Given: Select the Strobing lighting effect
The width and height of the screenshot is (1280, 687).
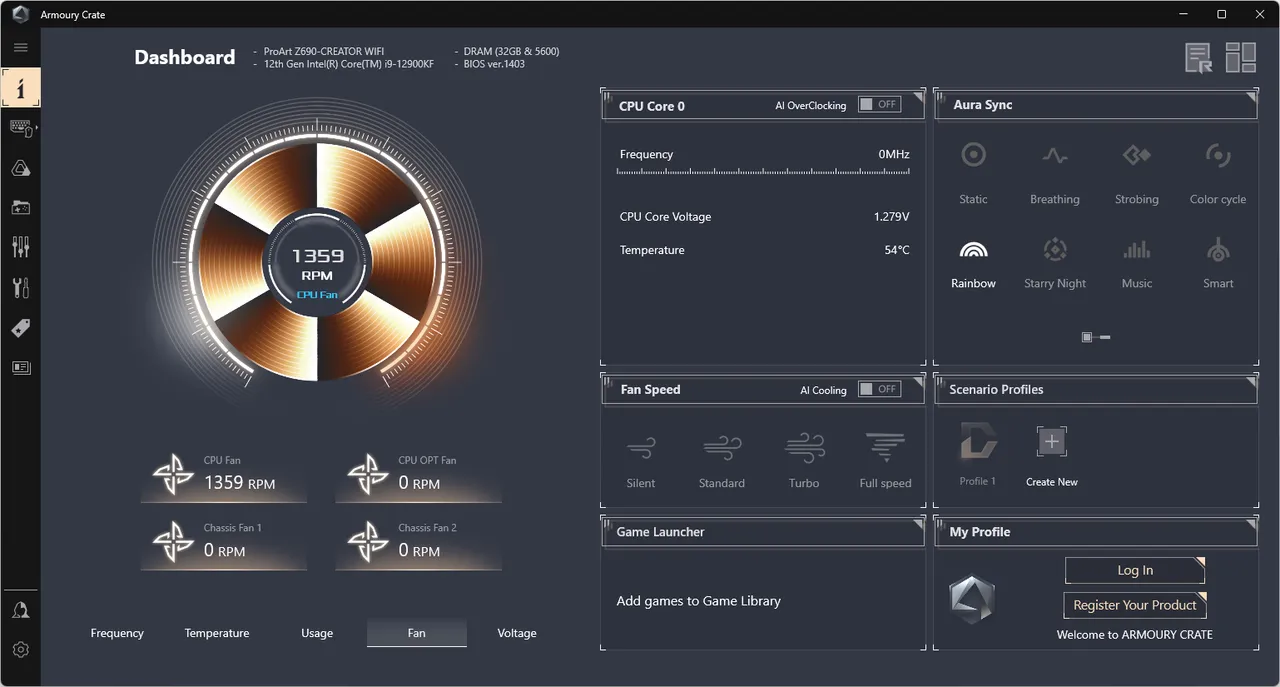Looking at the screenshot, I should tap(1137, 173).
